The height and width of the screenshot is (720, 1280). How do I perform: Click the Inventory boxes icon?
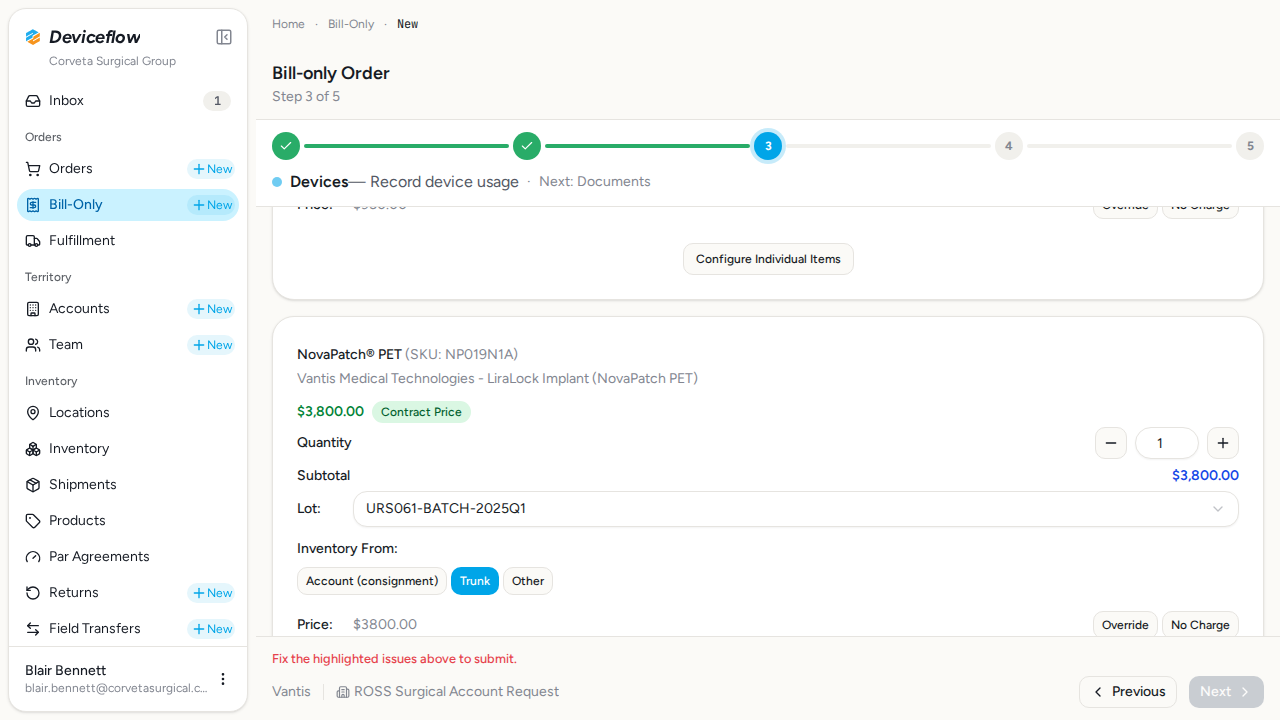coord(33,449)
